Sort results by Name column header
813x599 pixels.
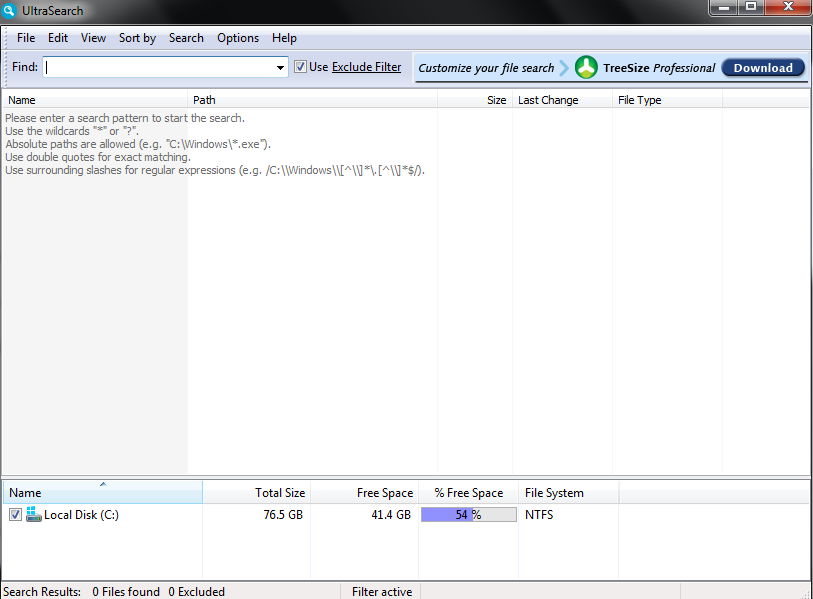pos(95,100)
